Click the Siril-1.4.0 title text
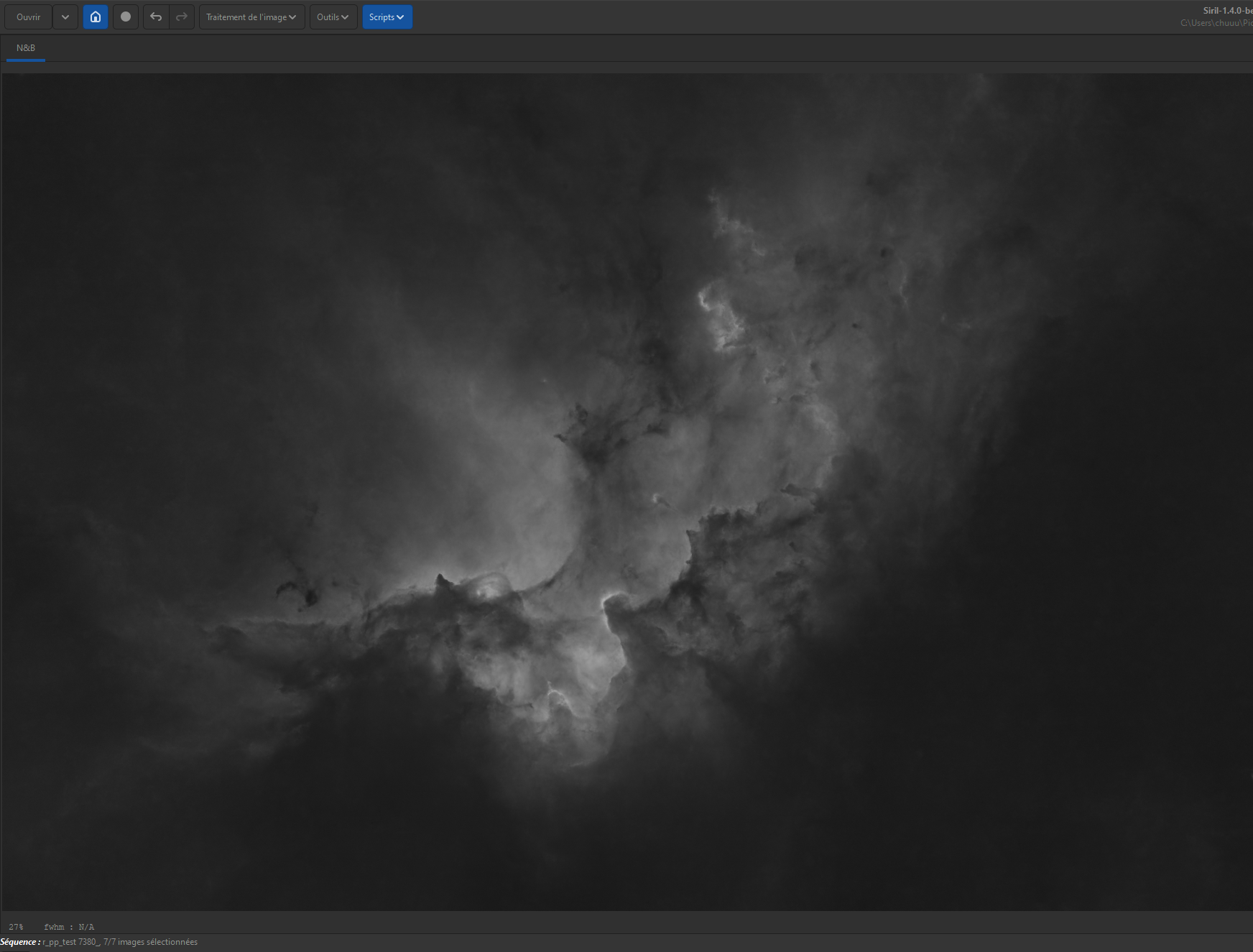1253x952 pixels. [x=1228, y=11]
